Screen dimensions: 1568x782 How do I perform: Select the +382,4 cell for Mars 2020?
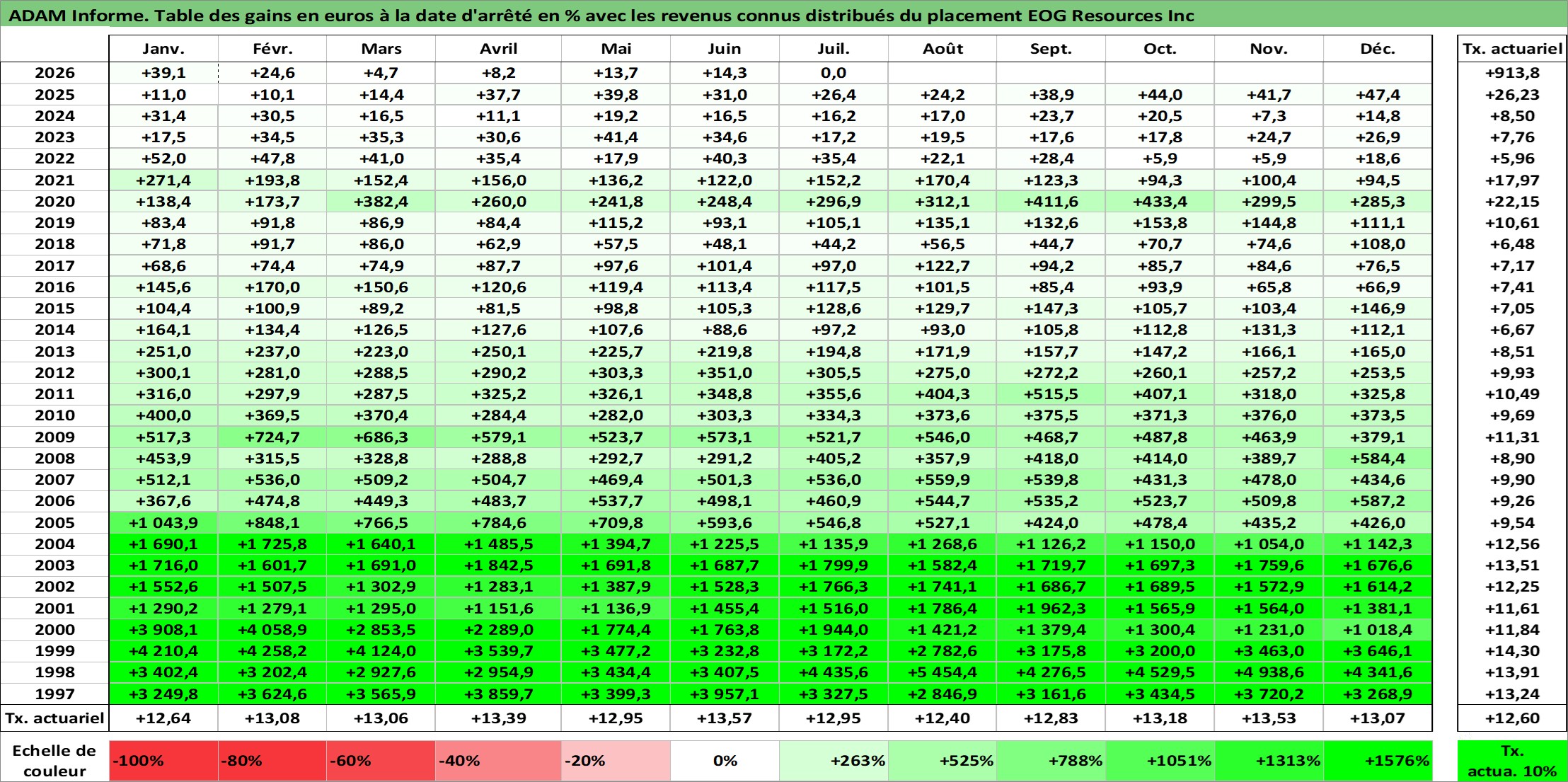click(381, 202)
